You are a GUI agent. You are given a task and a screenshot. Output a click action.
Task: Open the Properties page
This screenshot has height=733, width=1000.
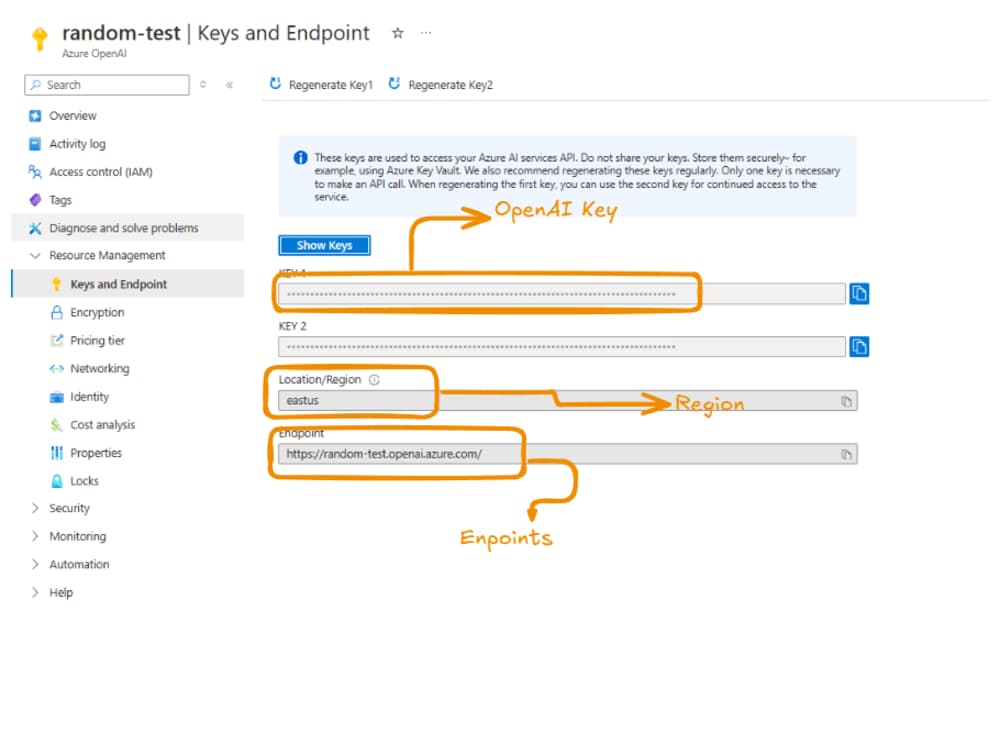(x=96, y=452)
